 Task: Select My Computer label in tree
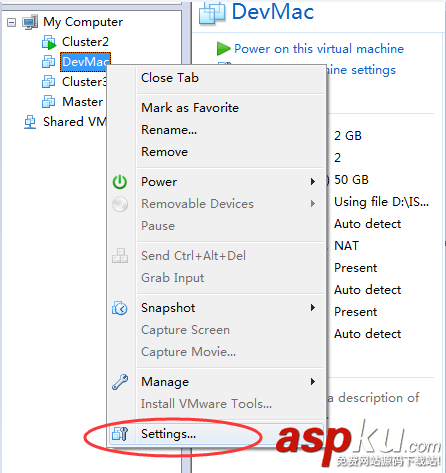click(83, 22)
